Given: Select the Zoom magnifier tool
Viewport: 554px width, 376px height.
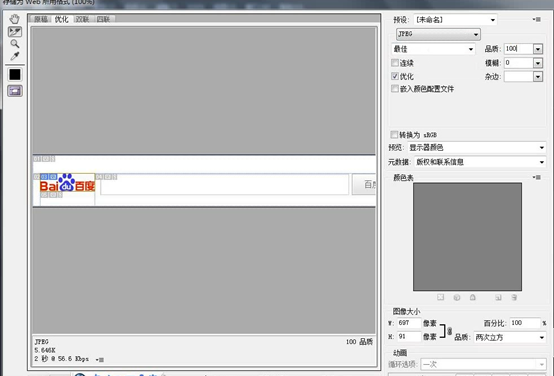Looking at the screenshot, I should click(14, 44).
